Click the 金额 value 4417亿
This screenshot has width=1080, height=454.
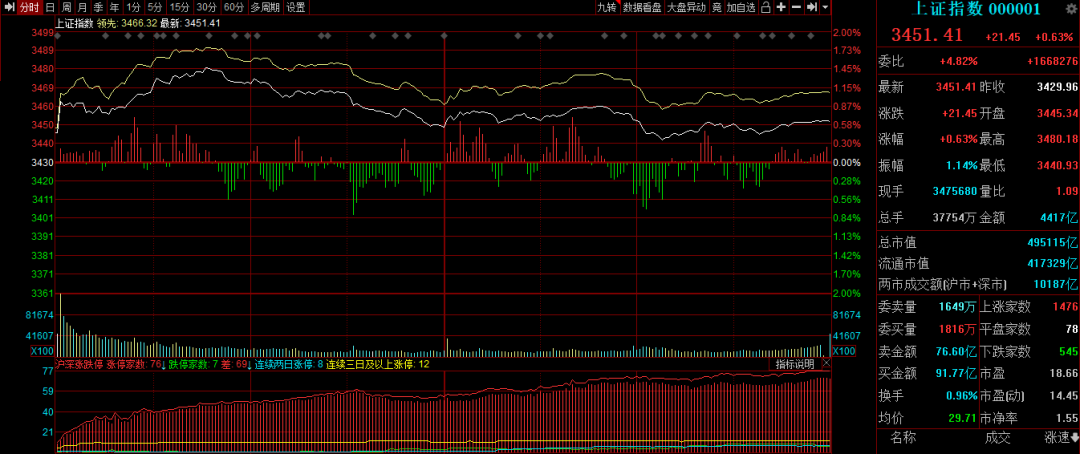(1059, 218)
